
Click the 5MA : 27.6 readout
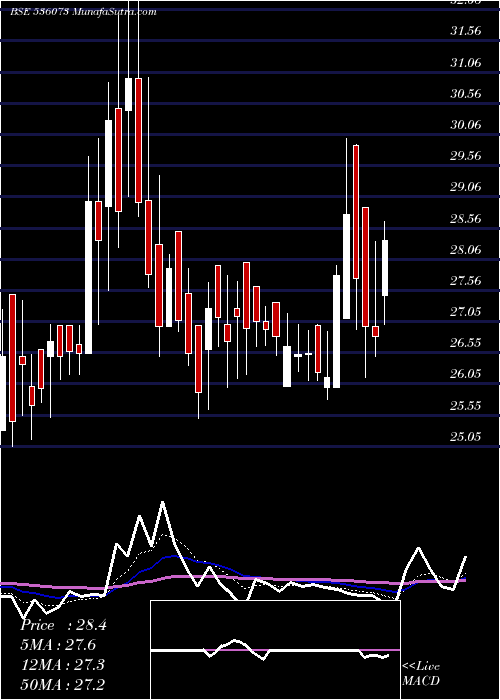(x=58, y=645)
